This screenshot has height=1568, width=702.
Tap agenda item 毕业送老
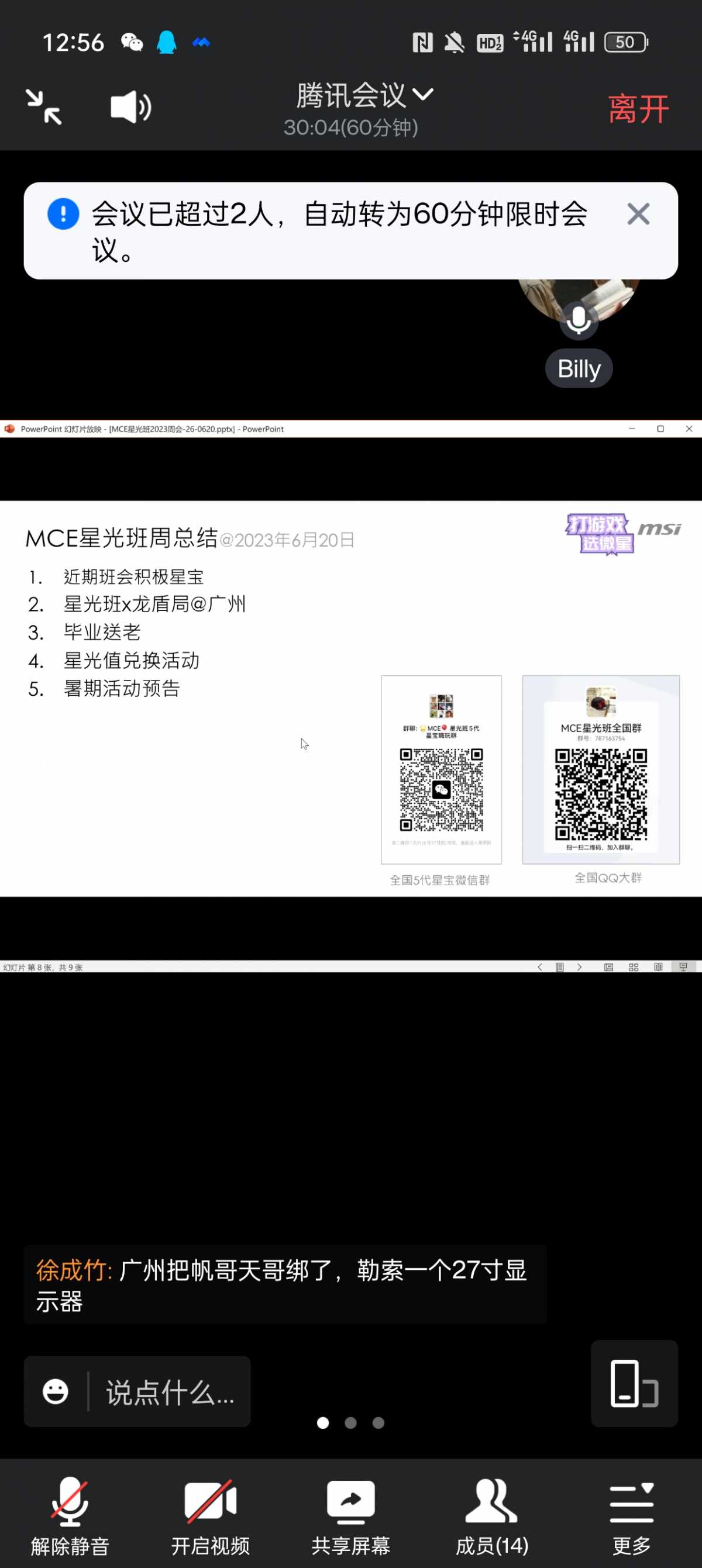pyautogui.click(x=102, y=632)
